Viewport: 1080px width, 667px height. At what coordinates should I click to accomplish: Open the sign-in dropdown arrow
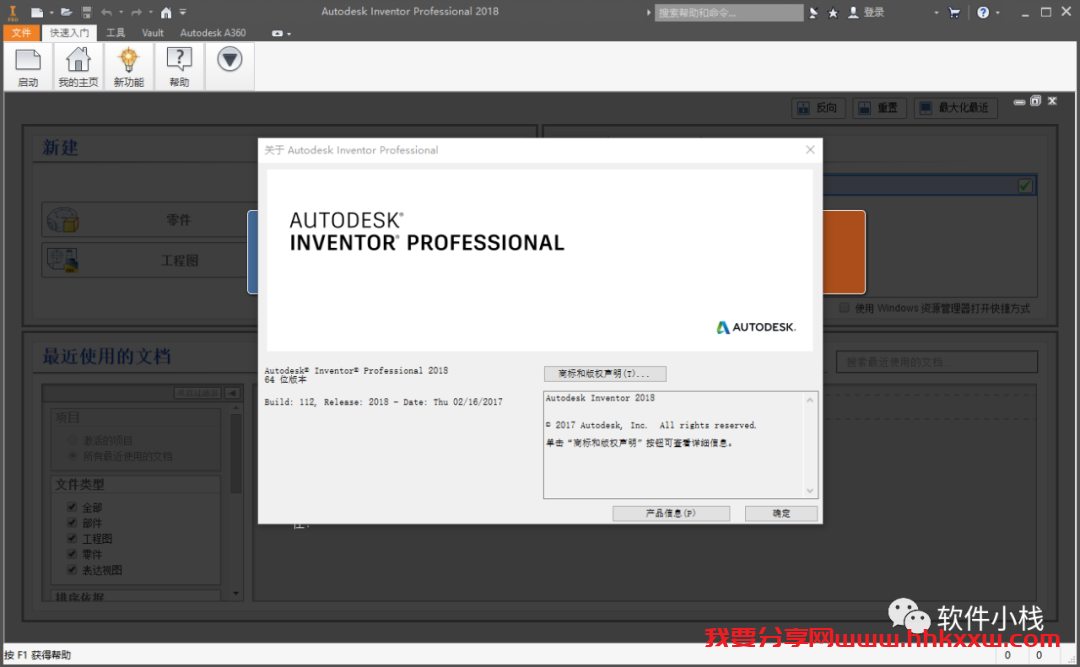point(936,12)
